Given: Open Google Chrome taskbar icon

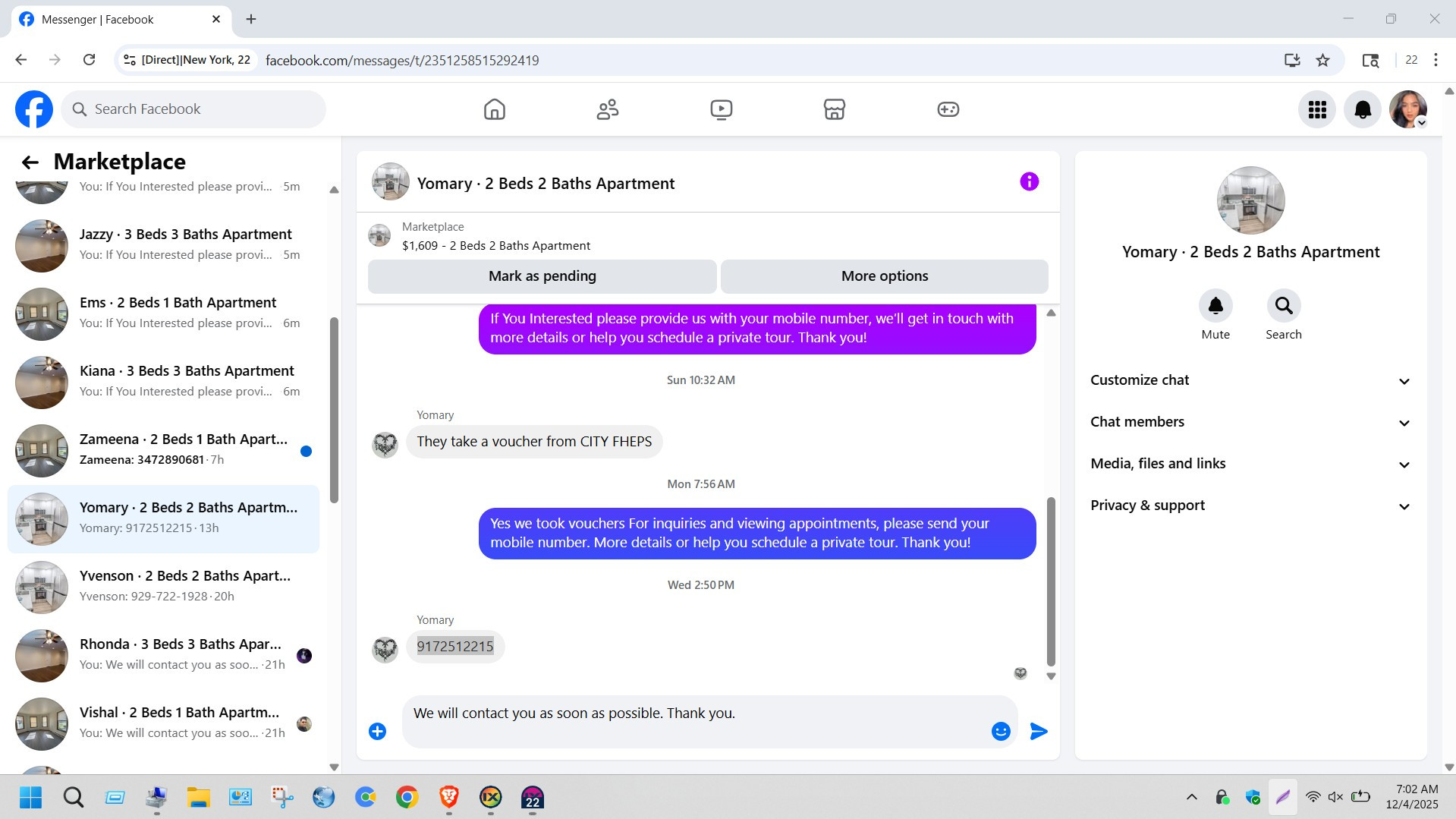Looking at the screenshot, I should coord(407,797).
